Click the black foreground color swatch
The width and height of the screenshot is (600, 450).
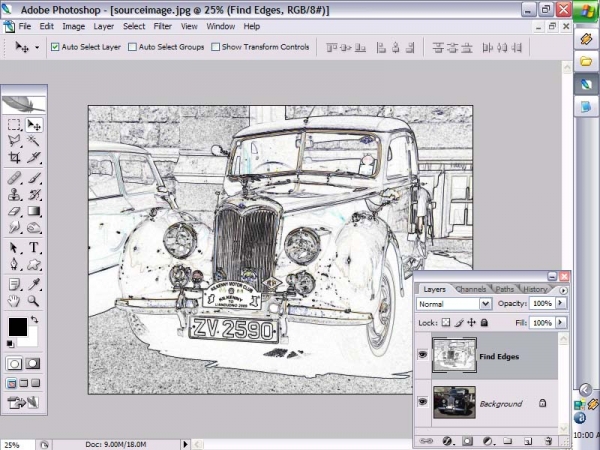click(18, 327)
